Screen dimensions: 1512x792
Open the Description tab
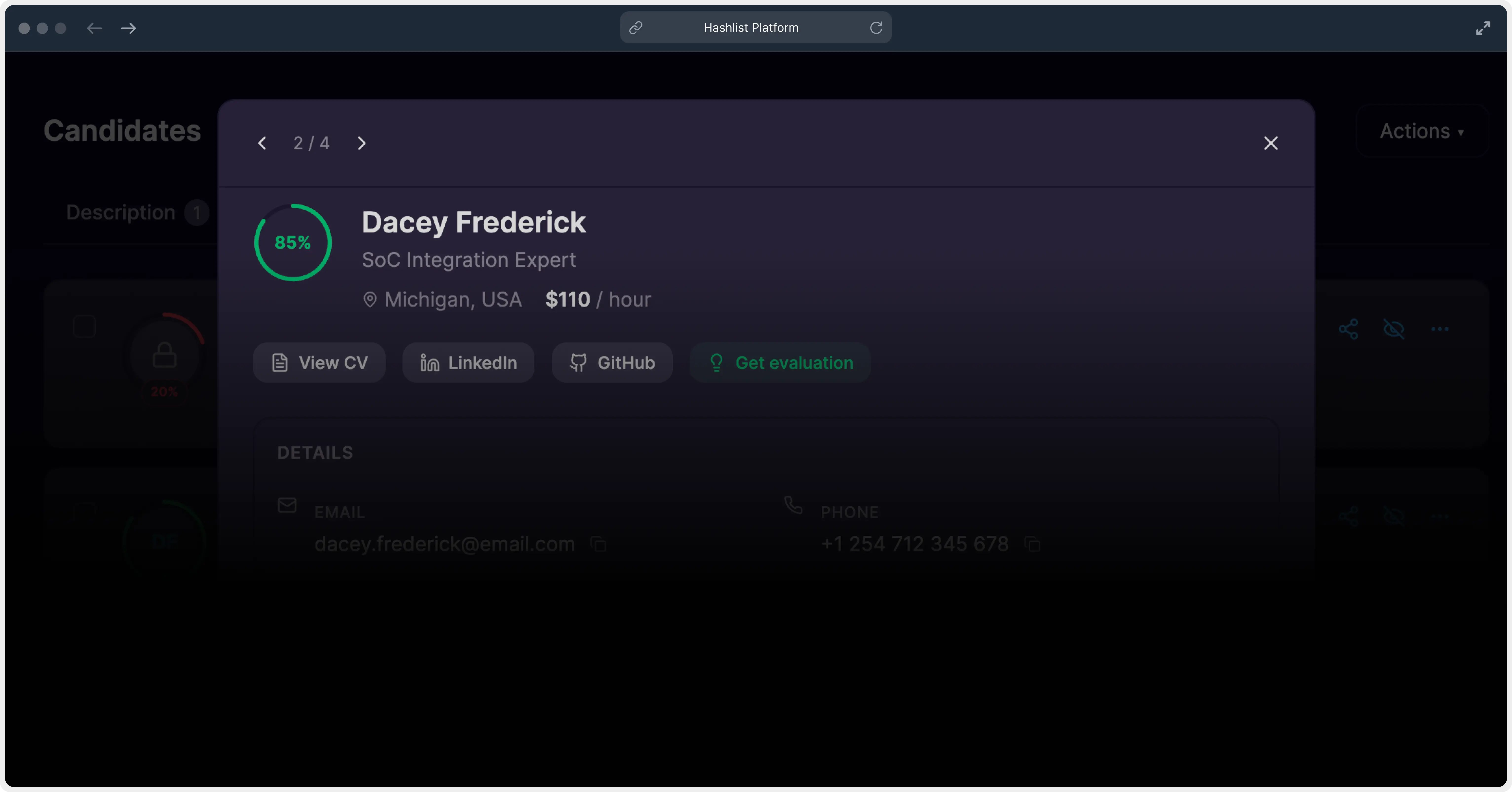(x=121, y=212)
